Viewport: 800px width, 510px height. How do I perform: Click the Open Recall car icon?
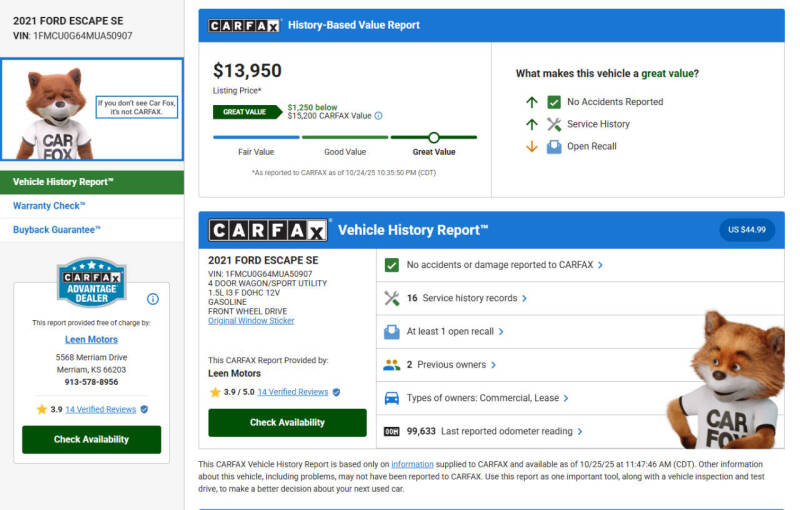[x=554, y=147]
